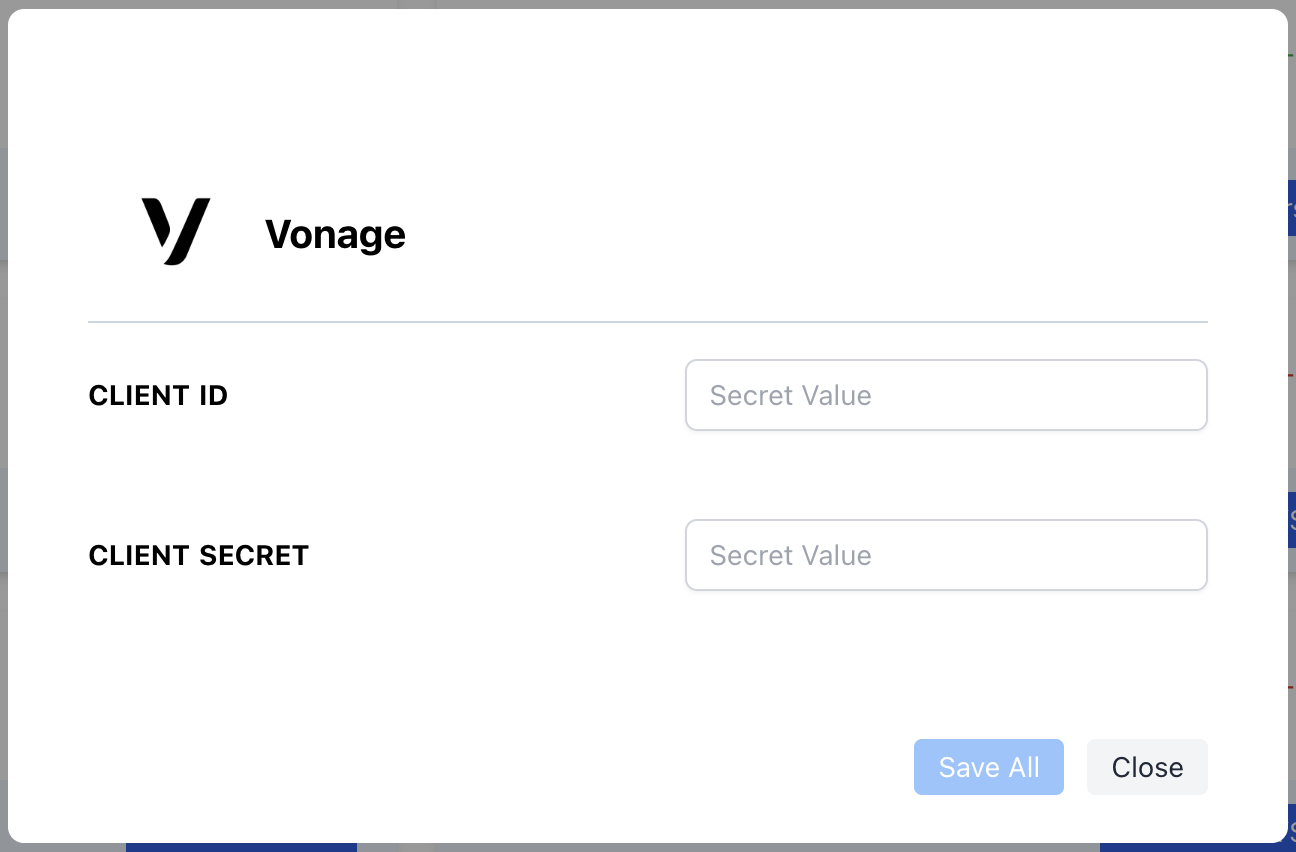Image resolution: width=1296 pixels, height=852 pixels.
Task: Focus the Client Secret secret input
Action: point(946,555)
